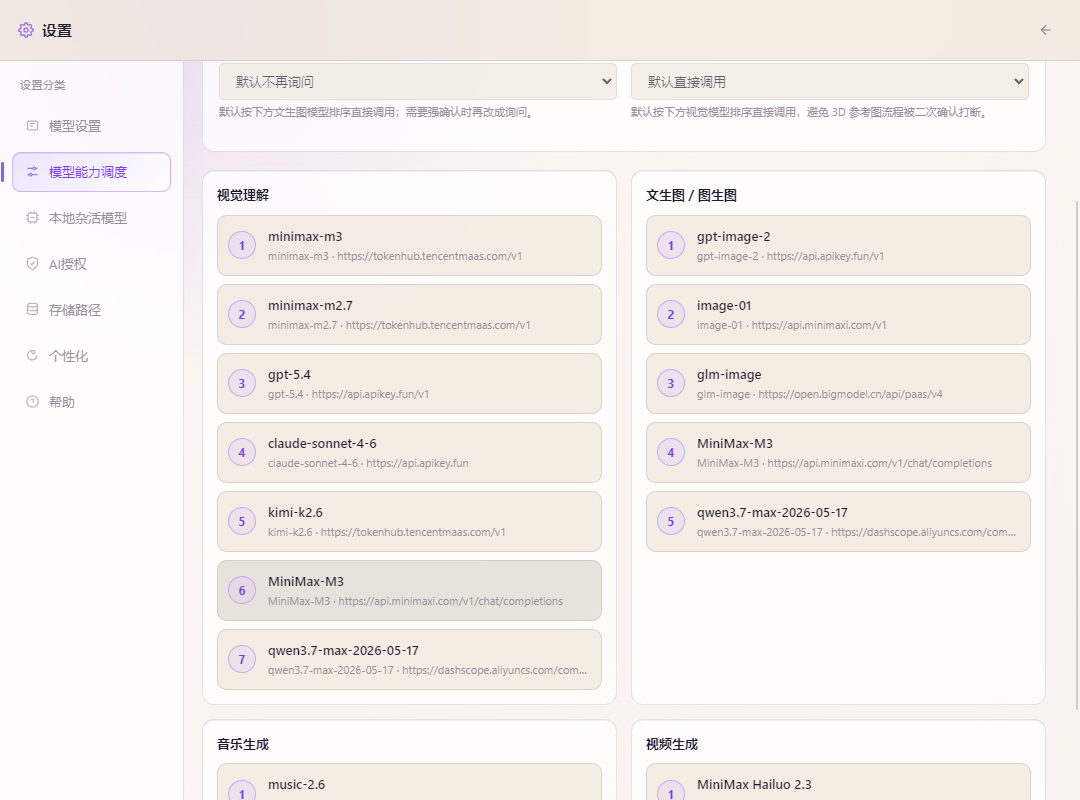The image size is (1080, 800).
Task: Click the page vertical scrollbar
Action: point(1077,455)
